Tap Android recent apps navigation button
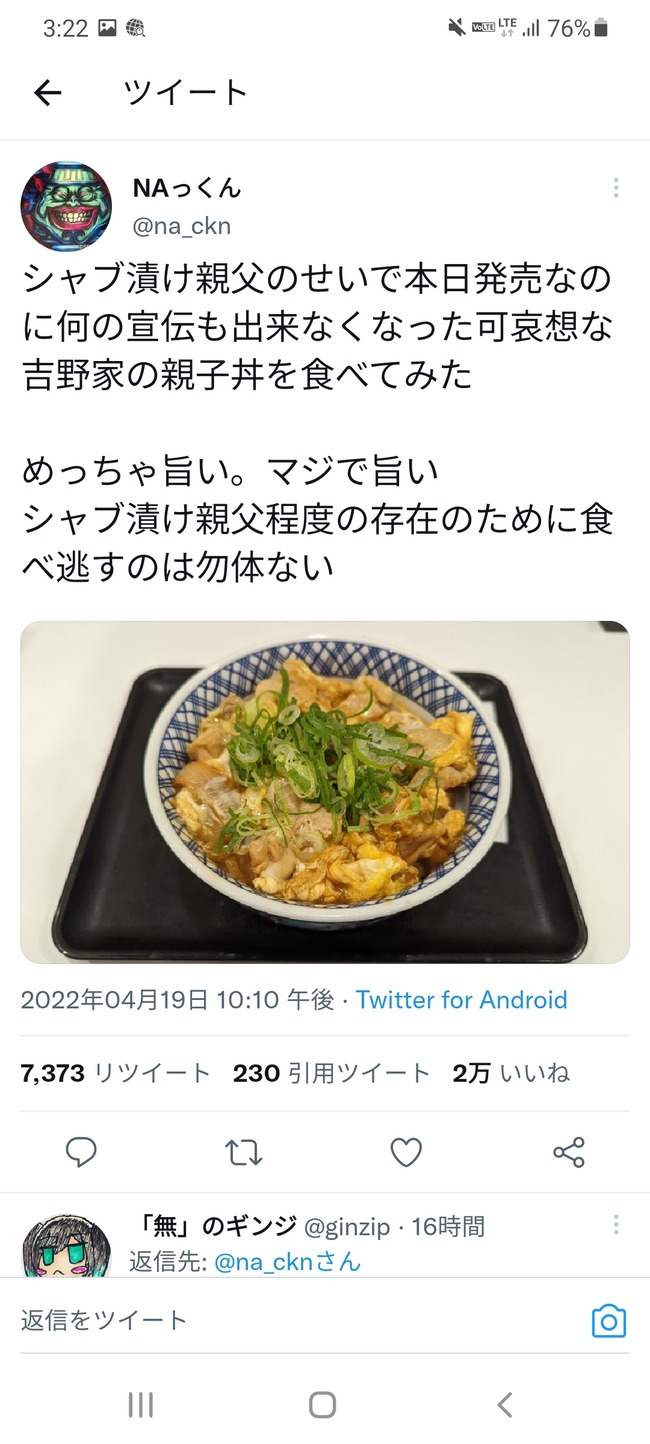This screenshot has width=650, height=1444. [x=141, y=1405]
